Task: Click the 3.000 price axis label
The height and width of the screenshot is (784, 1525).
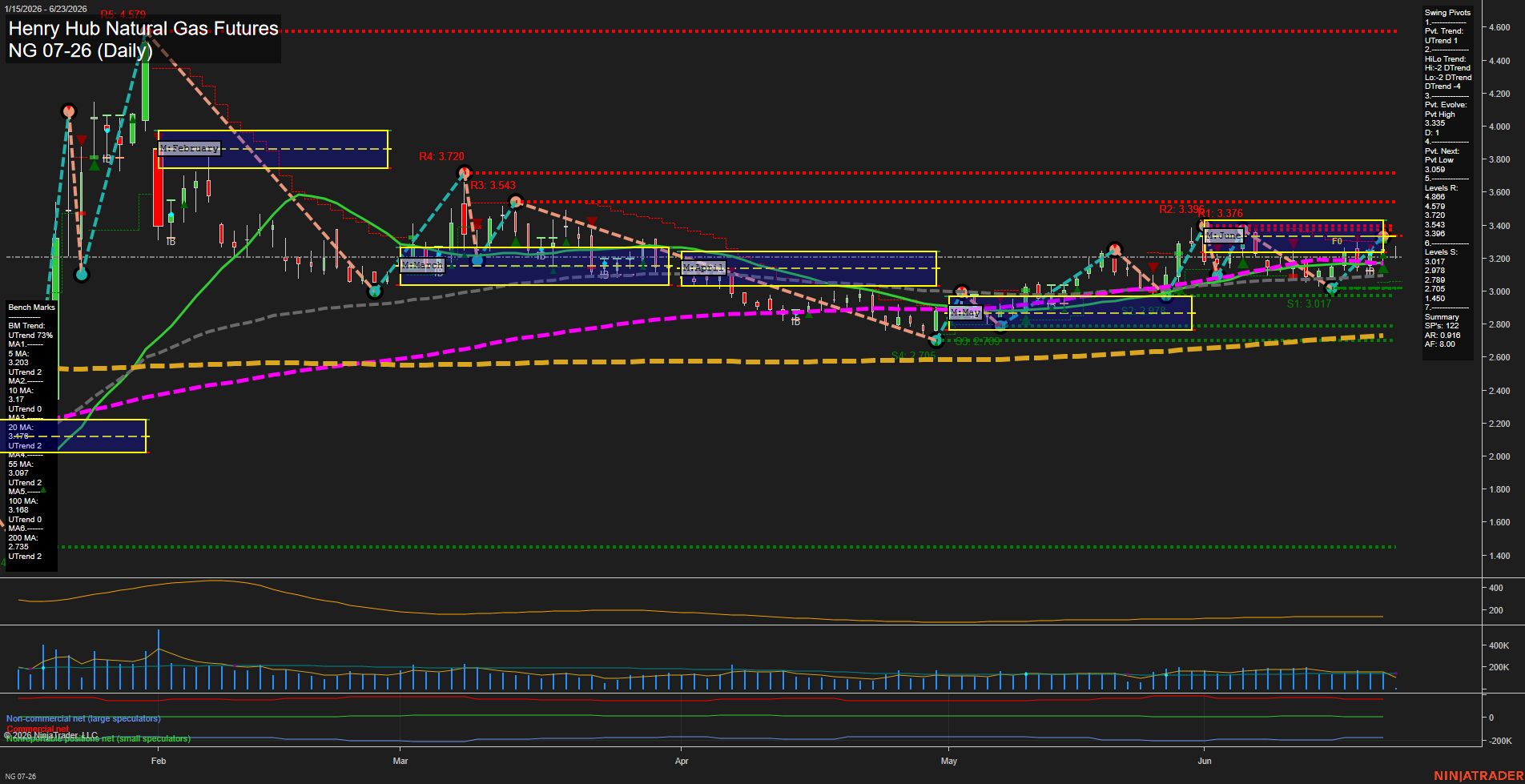Action: click(x=1499, y=291)
